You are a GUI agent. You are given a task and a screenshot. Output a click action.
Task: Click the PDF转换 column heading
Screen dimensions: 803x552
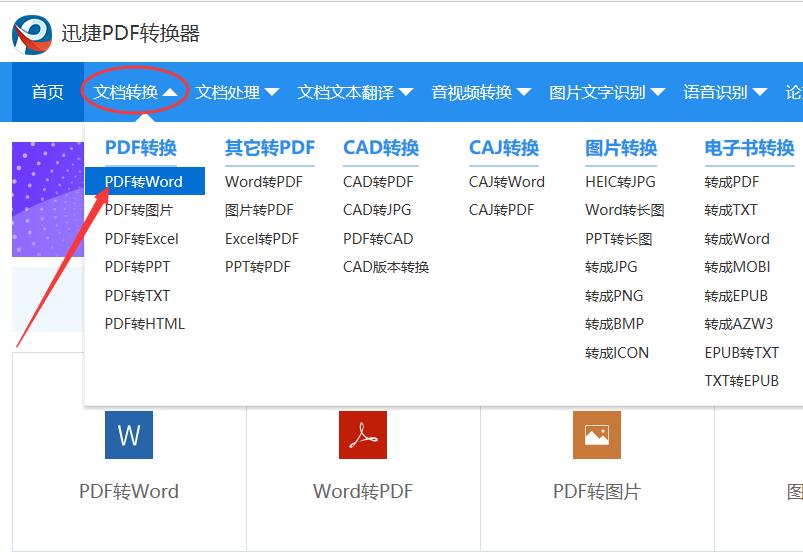pos(141,148)
